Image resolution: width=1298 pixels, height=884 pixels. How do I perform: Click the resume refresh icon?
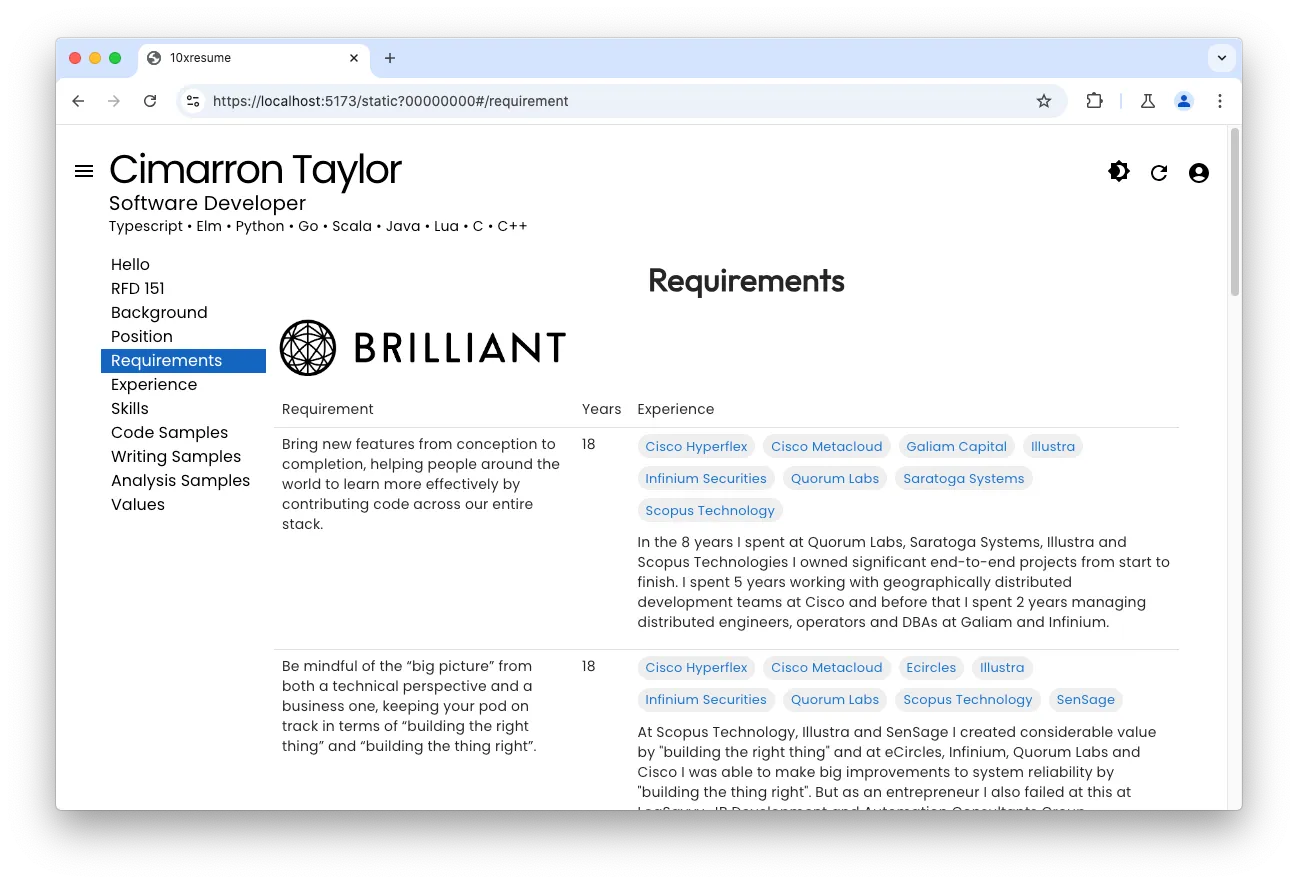(x=1158, y=172)
